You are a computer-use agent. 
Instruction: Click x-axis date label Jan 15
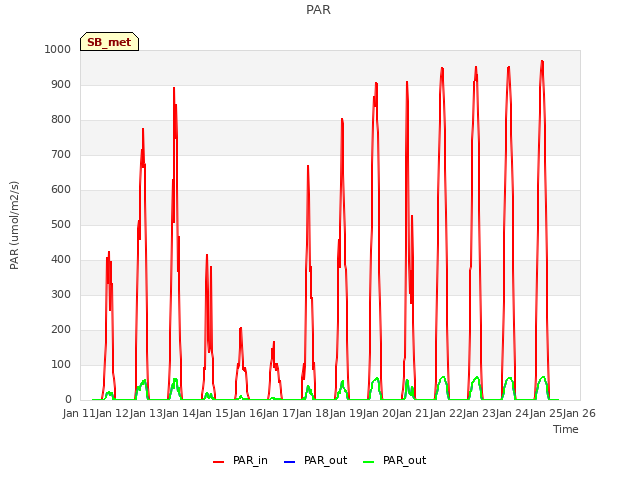pos(212,413)
